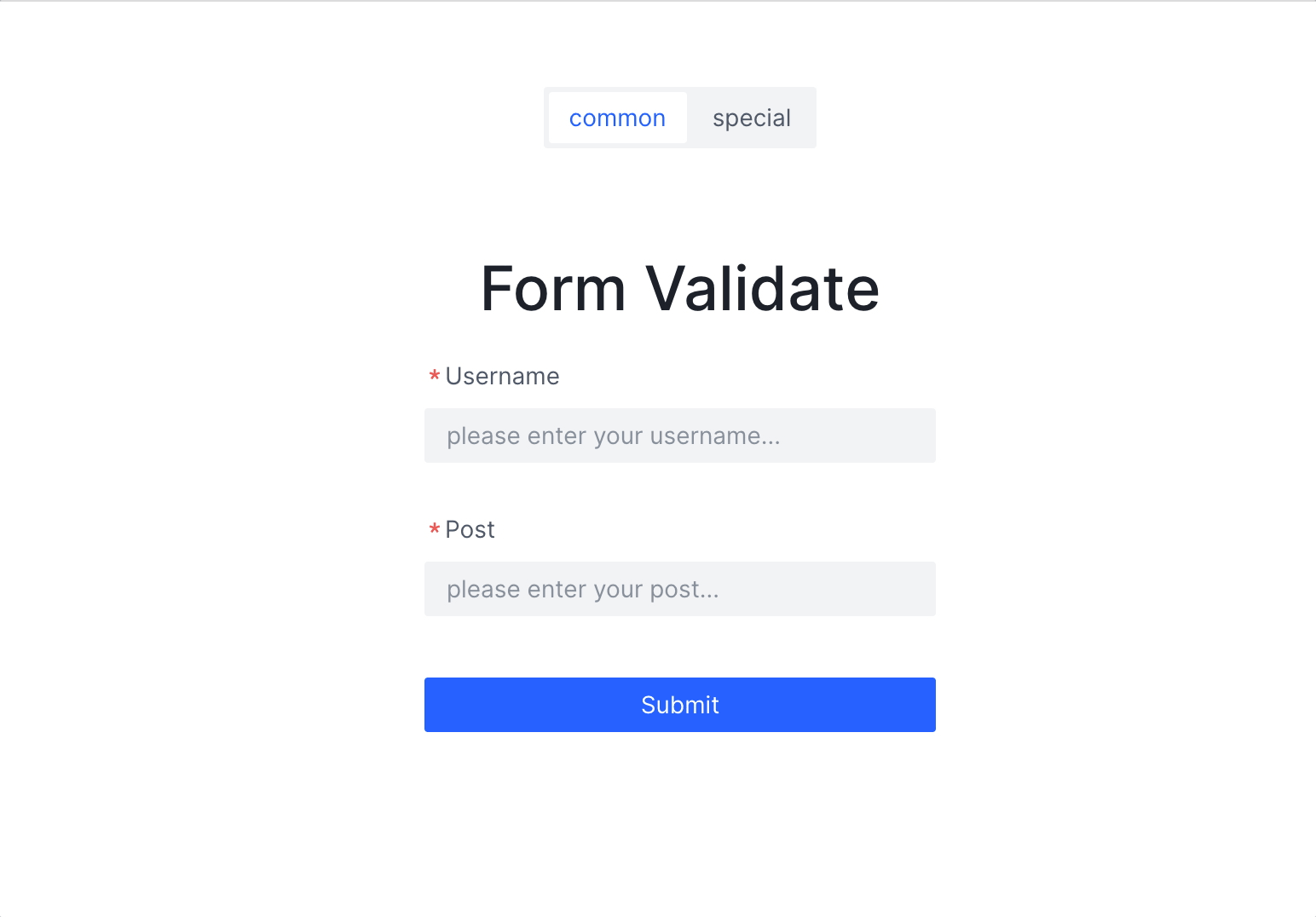Screen dimensions: 1316x917
Task: Submit the validation form
Action: coord(679,705)
